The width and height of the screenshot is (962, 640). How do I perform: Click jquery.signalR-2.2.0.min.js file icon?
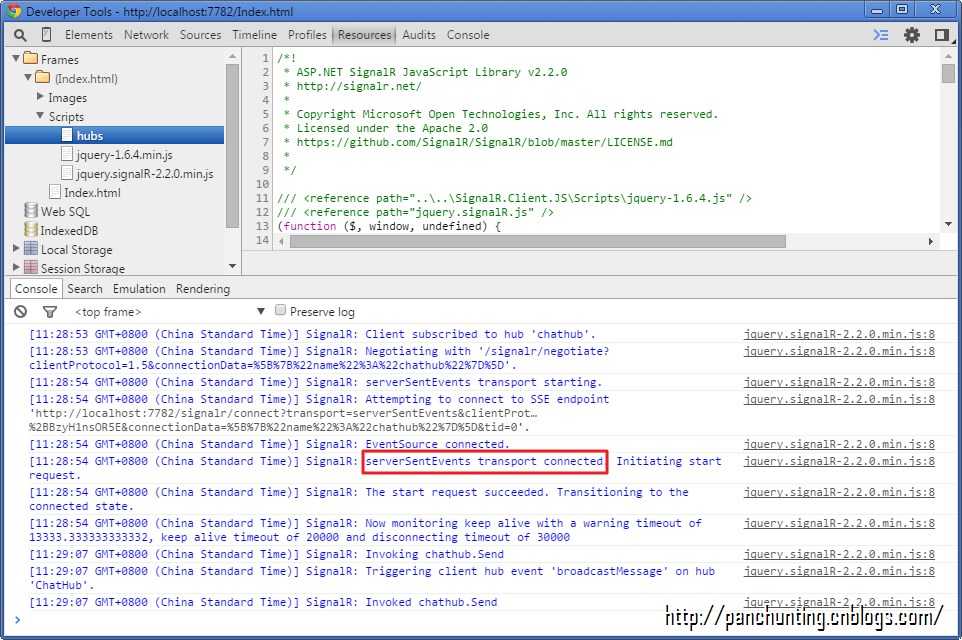pyautogui.click(x=67, y=173)
